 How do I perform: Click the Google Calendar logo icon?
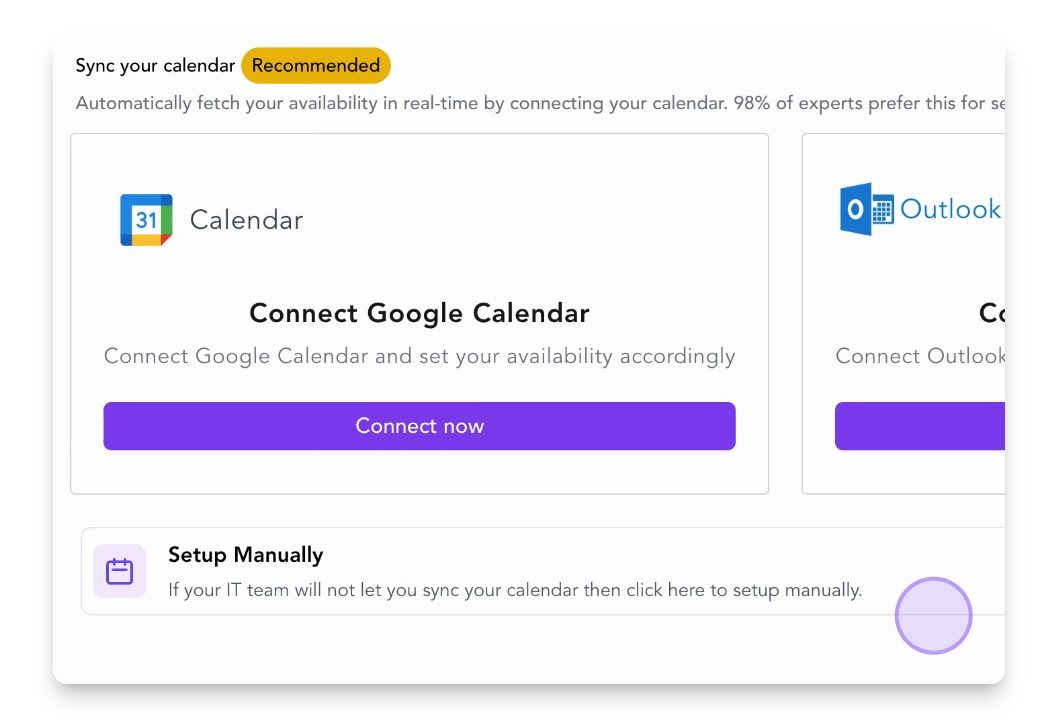146,220
